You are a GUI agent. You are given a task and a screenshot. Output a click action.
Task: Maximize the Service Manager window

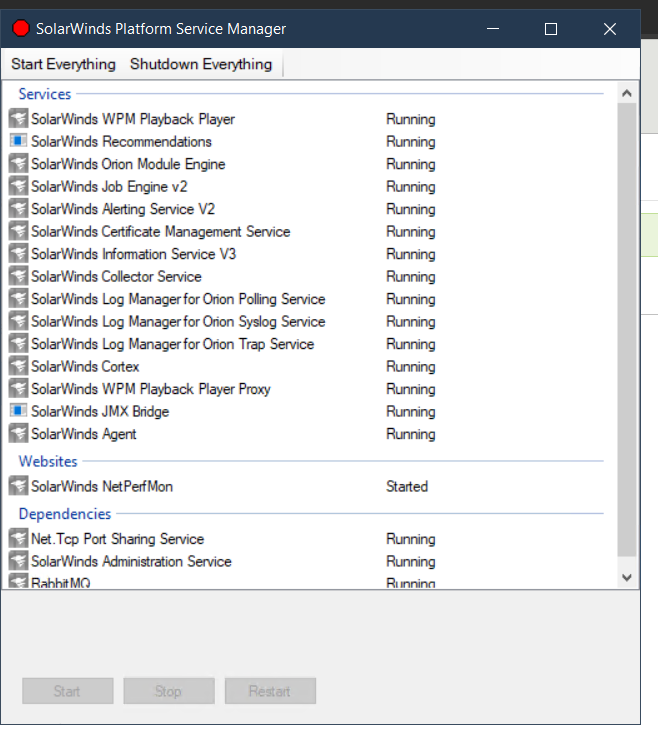tap(551, 29)
